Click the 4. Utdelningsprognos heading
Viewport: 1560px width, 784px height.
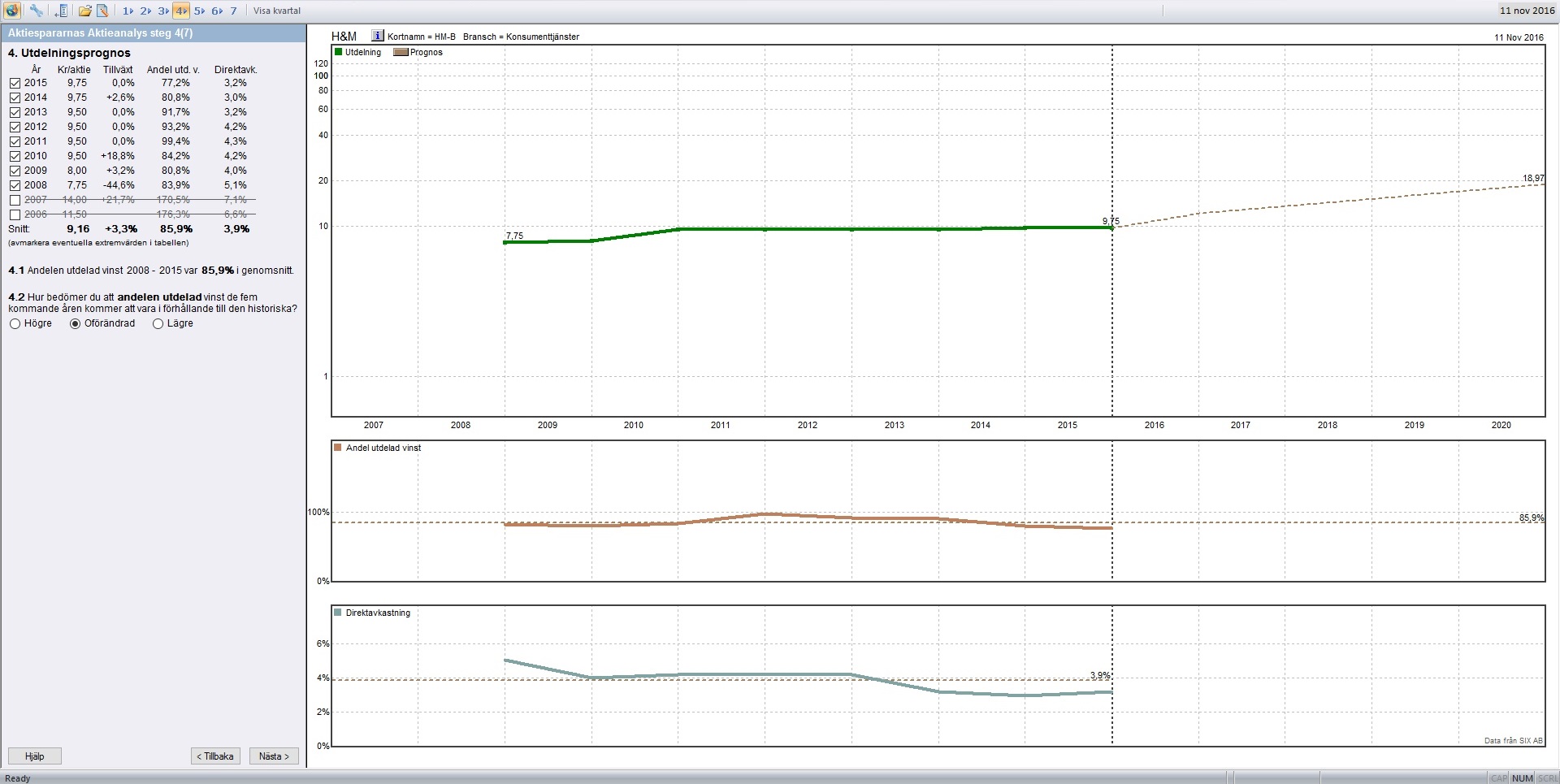point(69,53)
